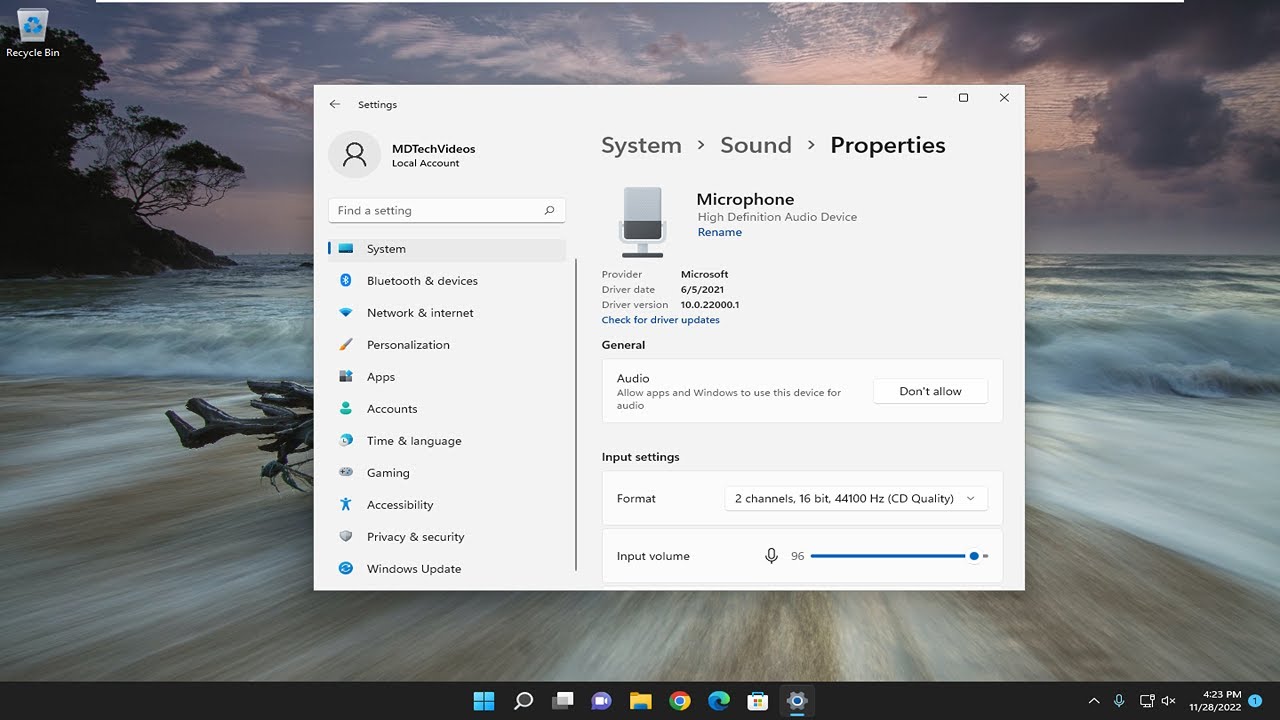Click the Time & language globe icon
Viewport: 1280px width, 720px height.
346,440
